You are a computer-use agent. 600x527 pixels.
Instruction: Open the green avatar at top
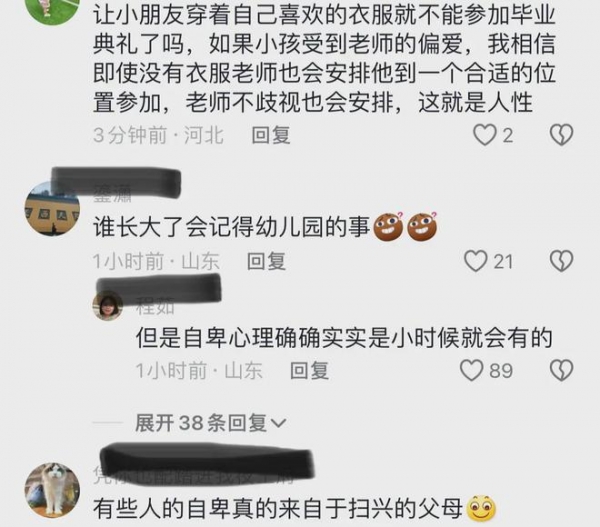(52, 10)
